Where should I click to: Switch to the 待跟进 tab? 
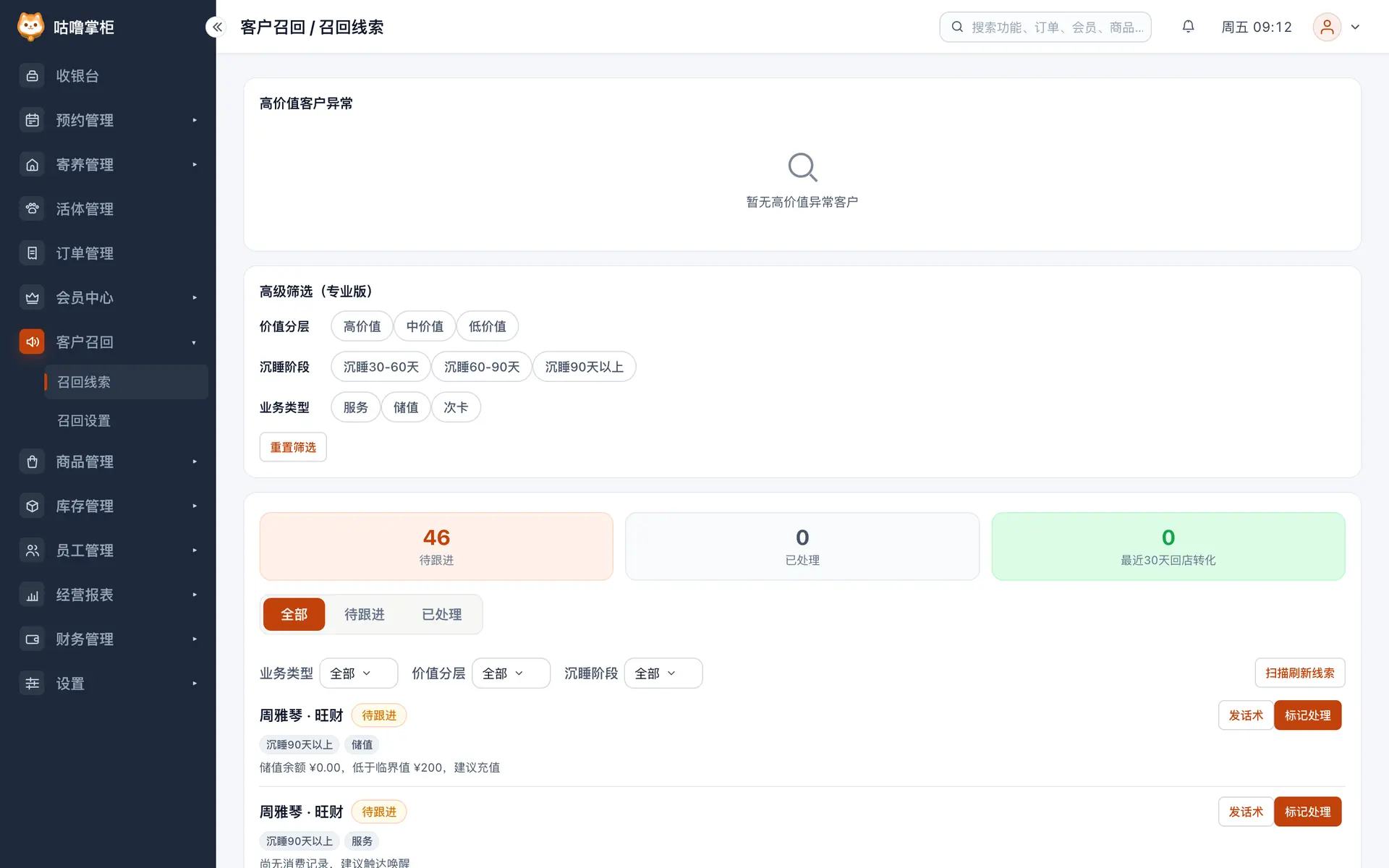pos(365,614)
